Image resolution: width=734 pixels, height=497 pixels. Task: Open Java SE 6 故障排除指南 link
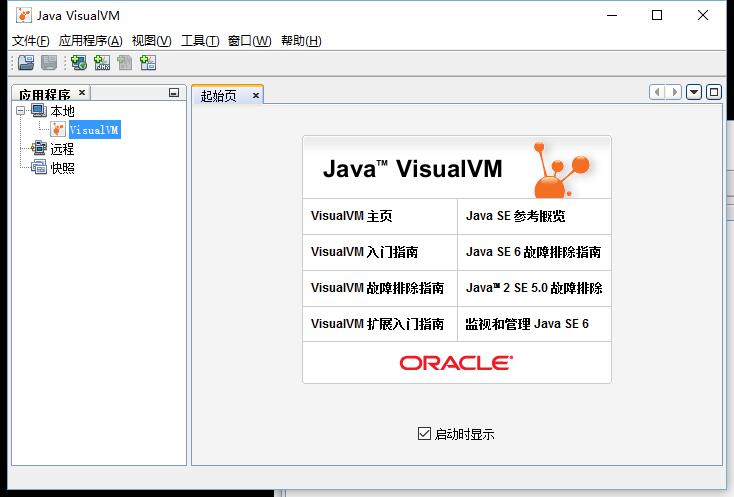coord(533,252)
